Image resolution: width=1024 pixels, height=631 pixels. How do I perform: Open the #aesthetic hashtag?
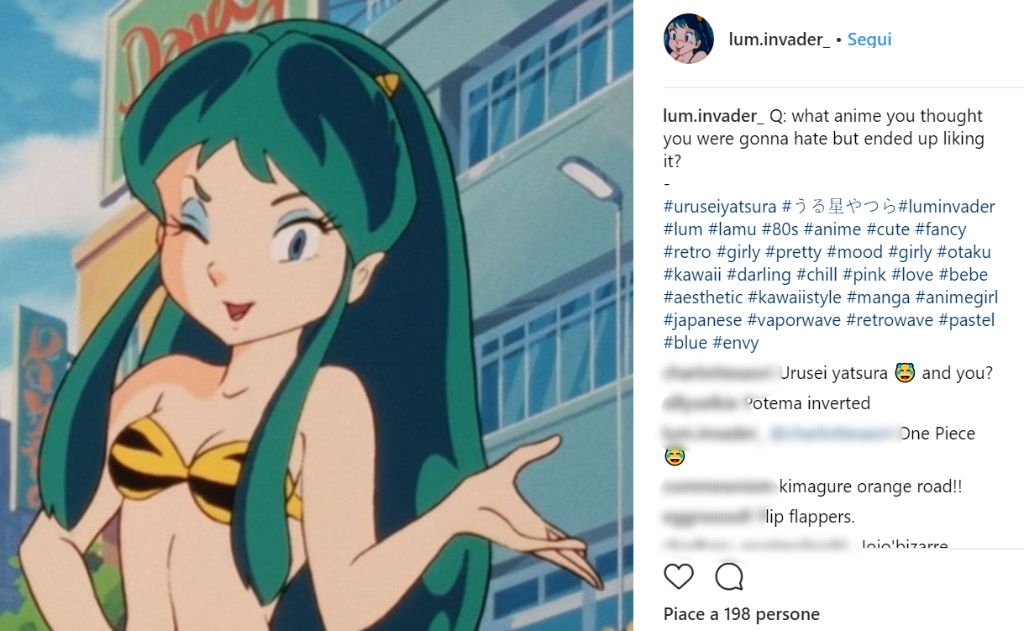coord(703,297)
